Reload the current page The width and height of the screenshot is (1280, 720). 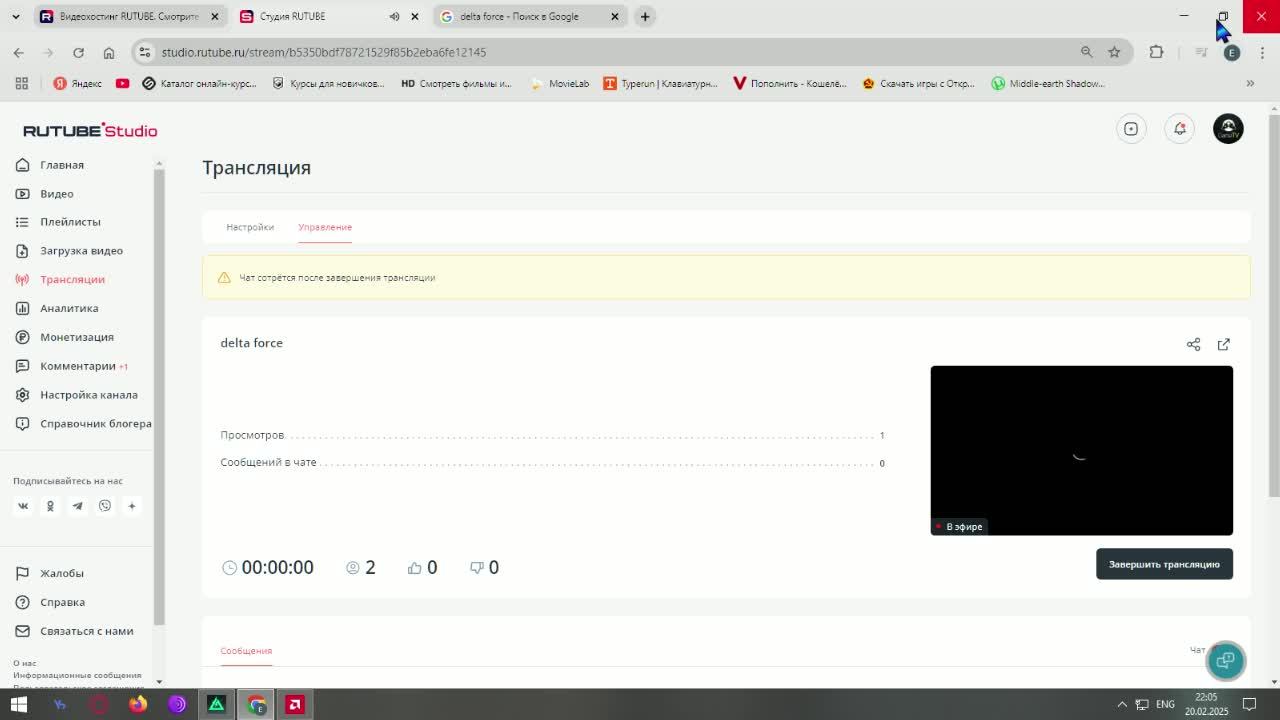(78, 52)
